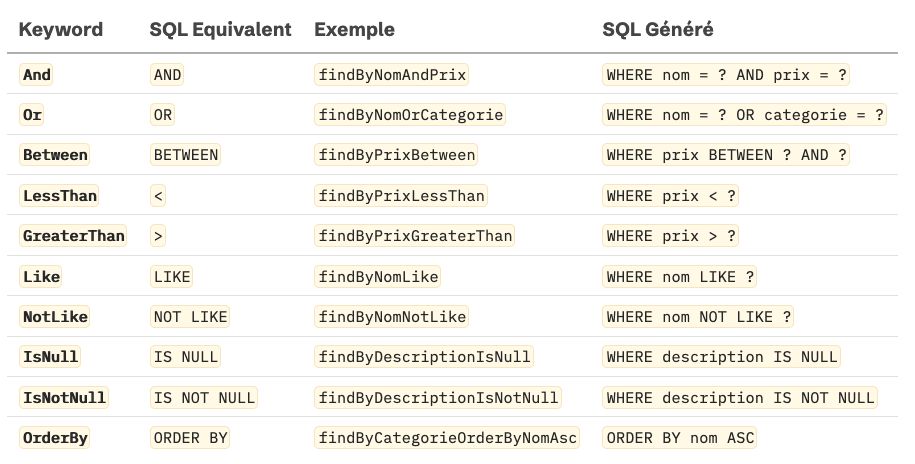This screenshot has width=915, height=464.
Task: Click the Keyword column header
Action: pos(61,30)
